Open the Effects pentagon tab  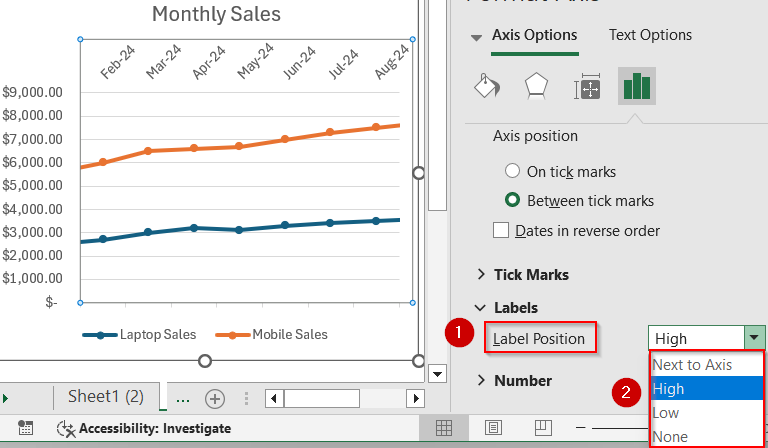pos(536,87)
